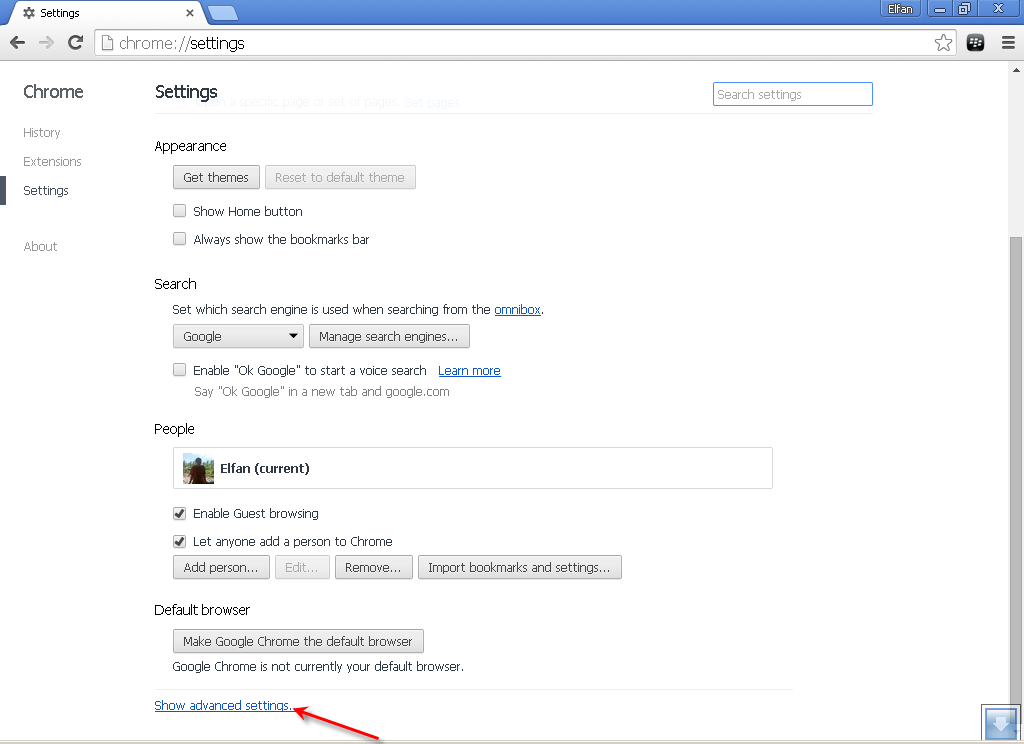
Task: Click the forward navigation arrow
Action: 46,43
